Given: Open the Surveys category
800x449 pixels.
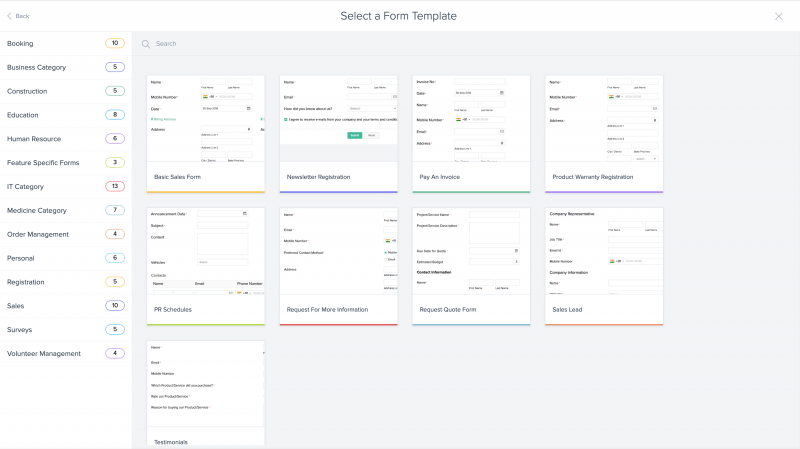Looking at the screenshot, I should point(19,329).
